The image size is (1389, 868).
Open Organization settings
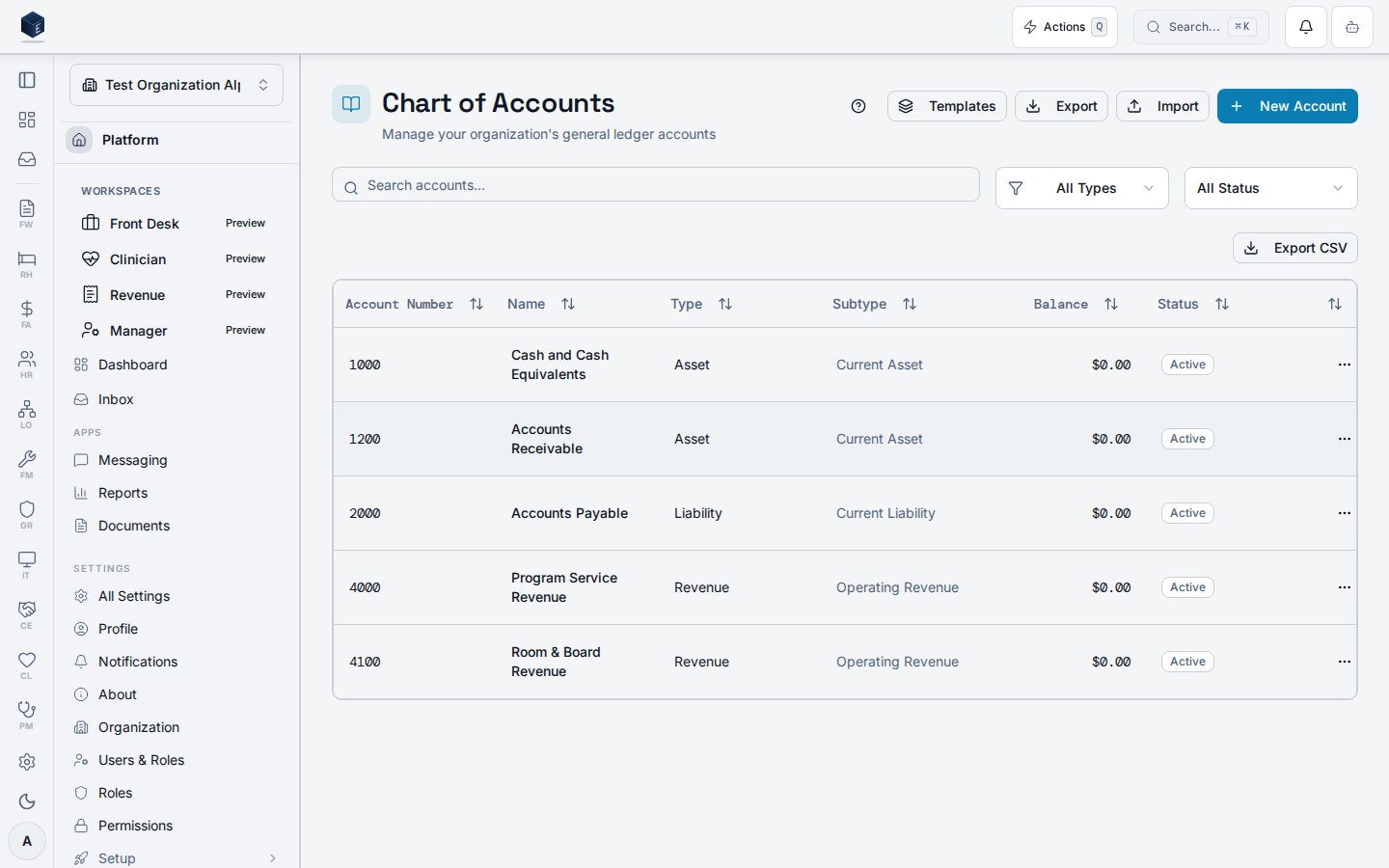[x=177, y=727]
